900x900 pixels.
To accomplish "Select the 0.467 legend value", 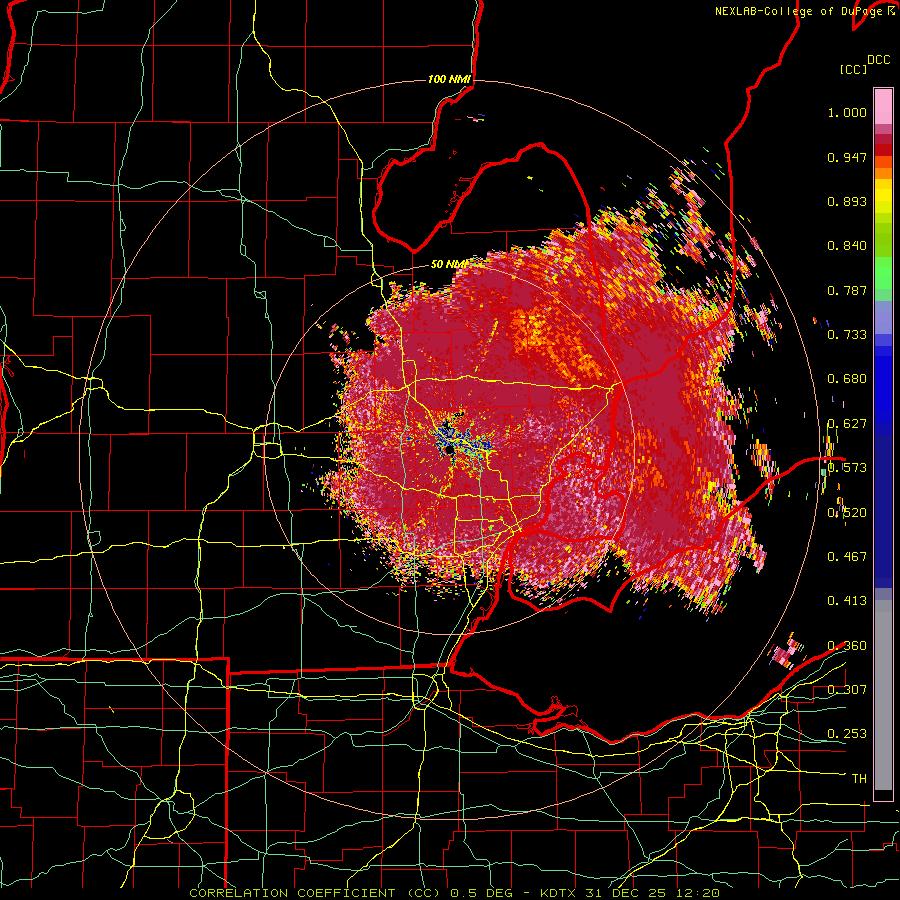I will [847, 556].
